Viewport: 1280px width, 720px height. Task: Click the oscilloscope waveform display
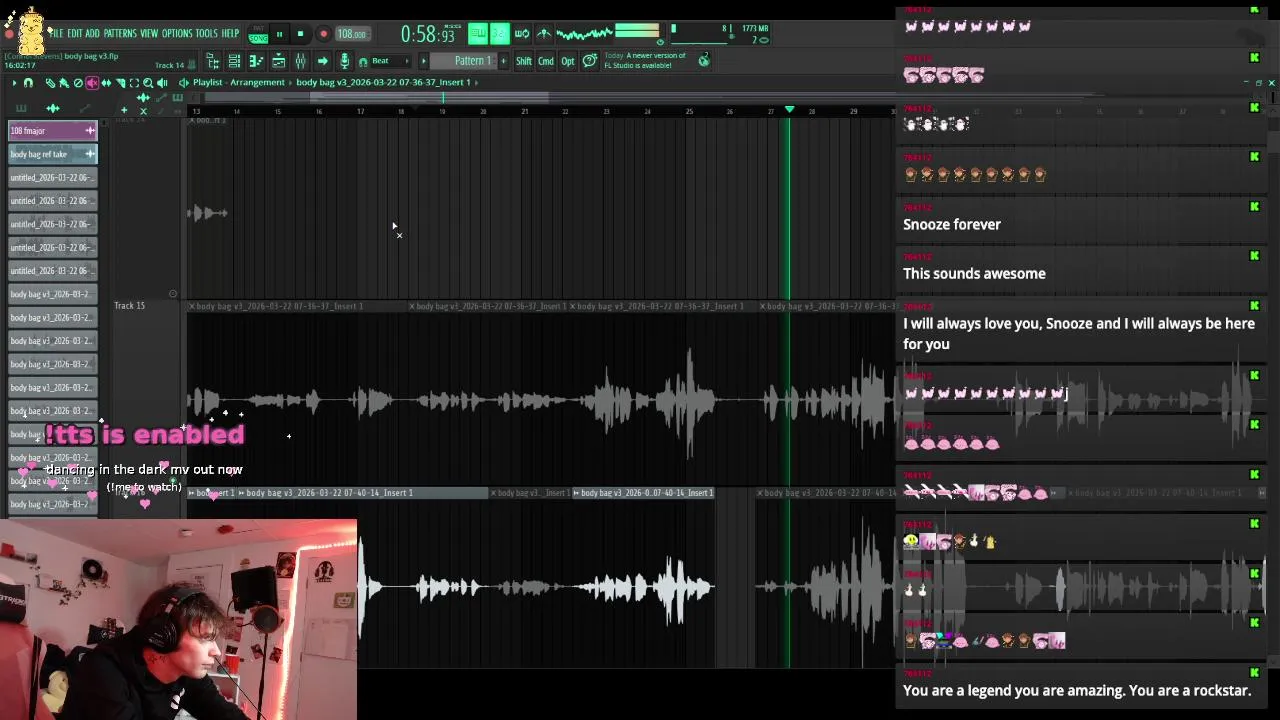(x=584, y=33)
